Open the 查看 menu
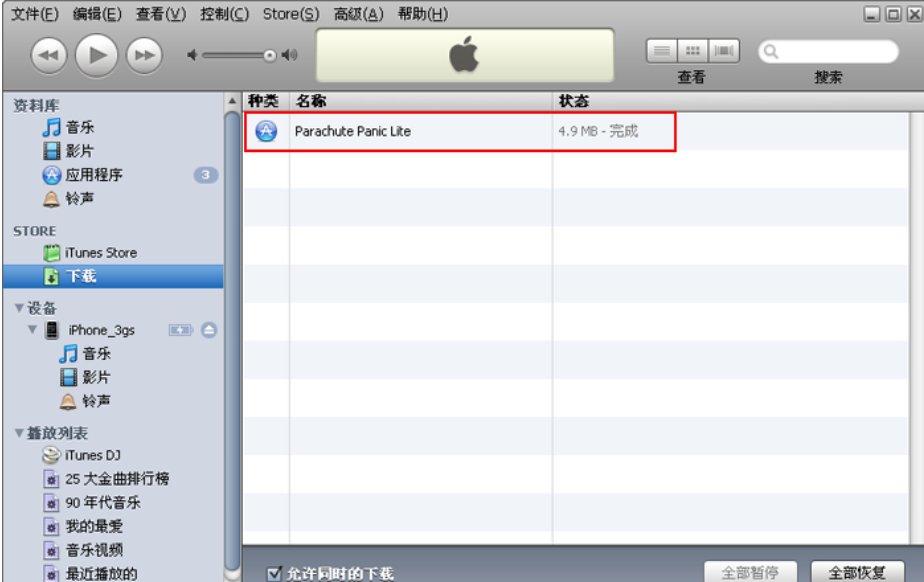 pos(160,14)
